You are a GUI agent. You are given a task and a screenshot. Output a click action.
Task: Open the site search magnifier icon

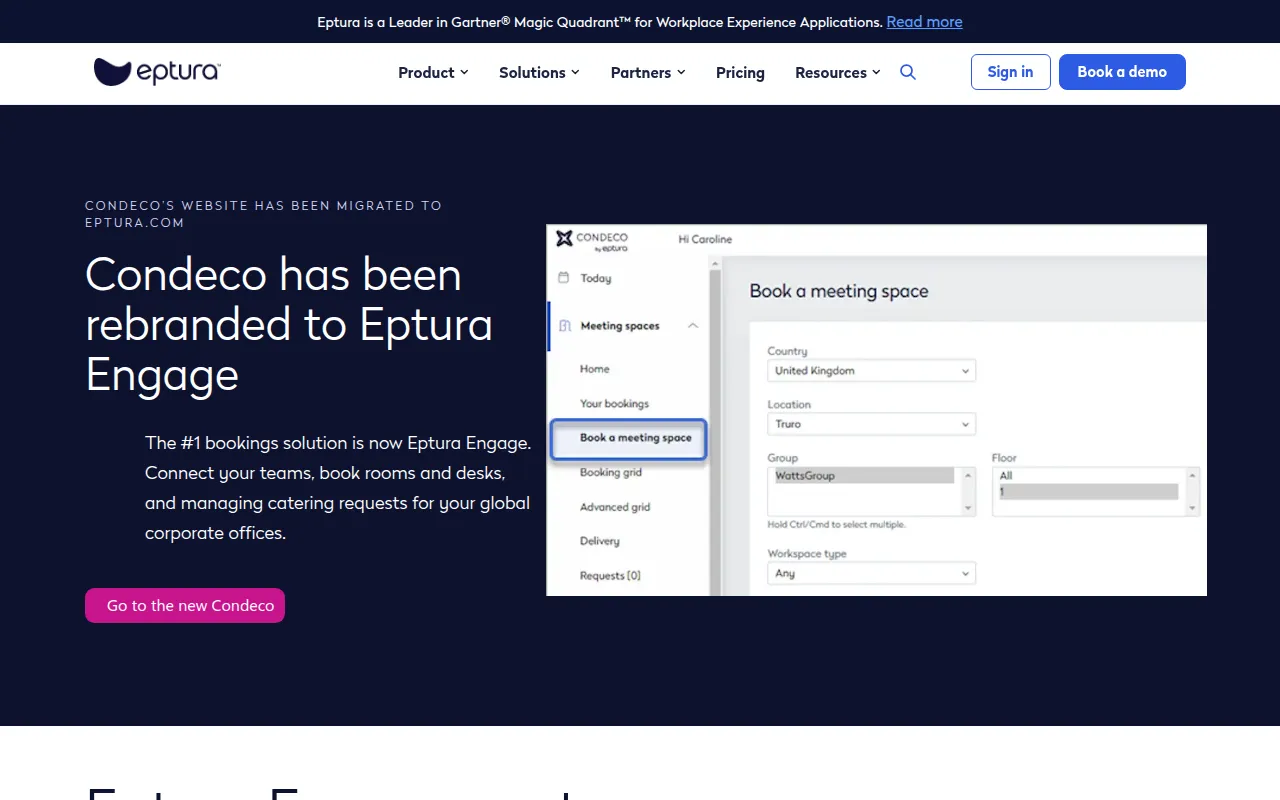coord(908,72)
